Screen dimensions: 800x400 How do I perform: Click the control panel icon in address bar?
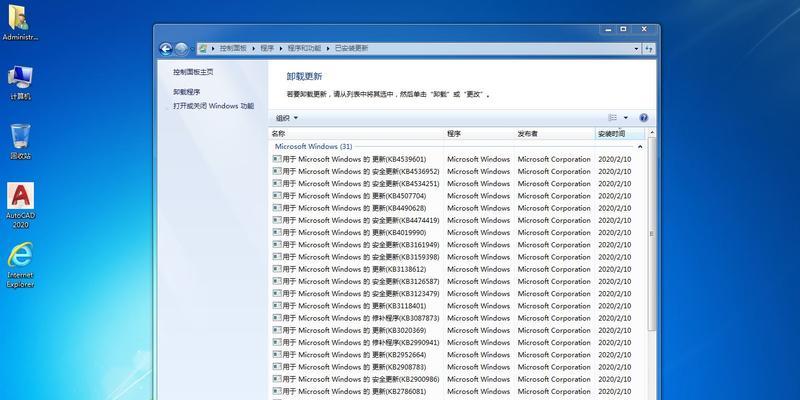[203, 48]
